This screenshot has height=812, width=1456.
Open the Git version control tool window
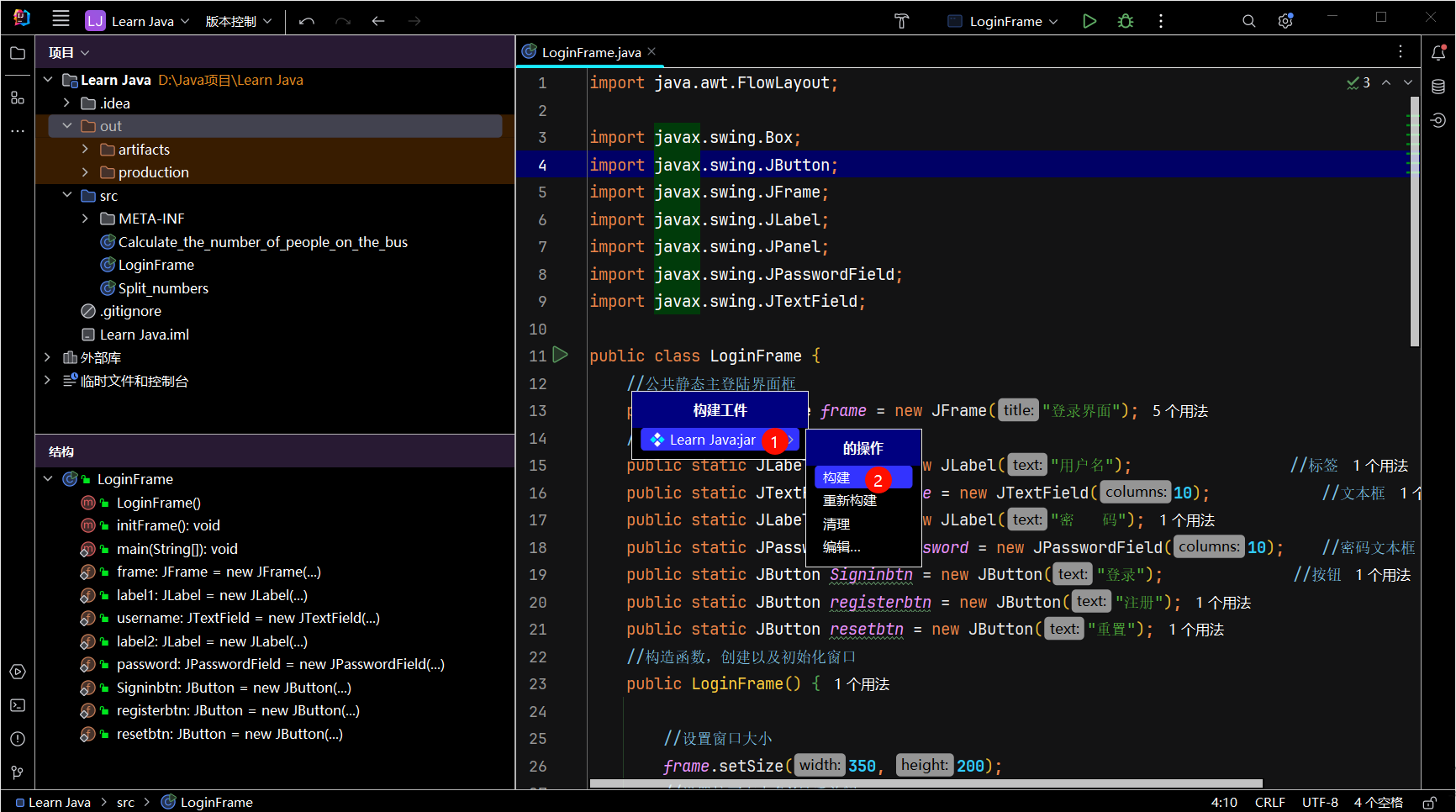18,772
